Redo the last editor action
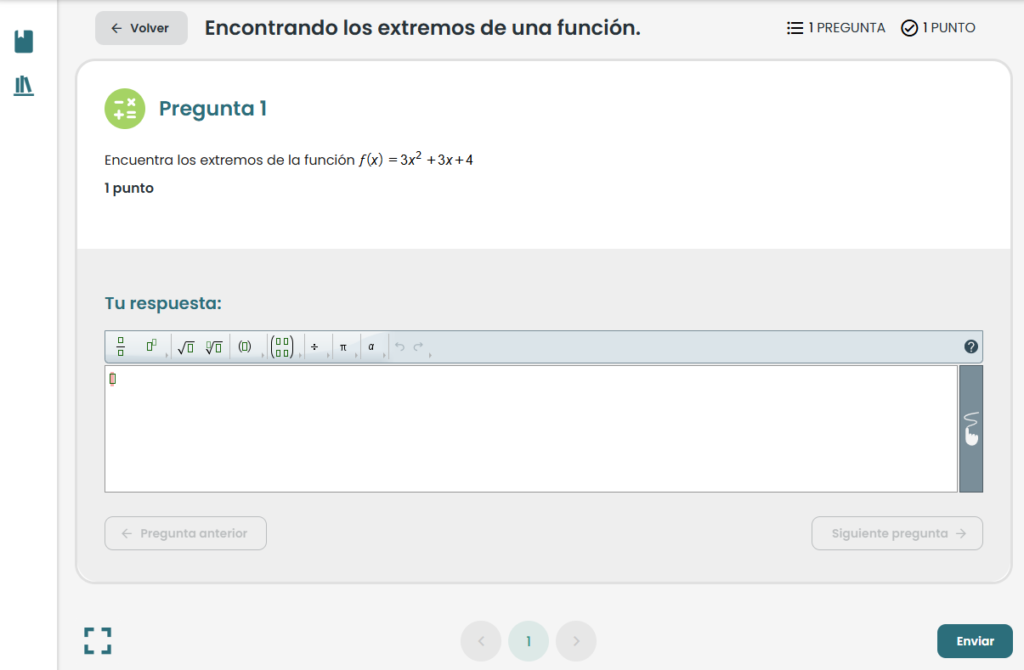The height and width of the screenshot is (670, 1024). click(418, 347)
